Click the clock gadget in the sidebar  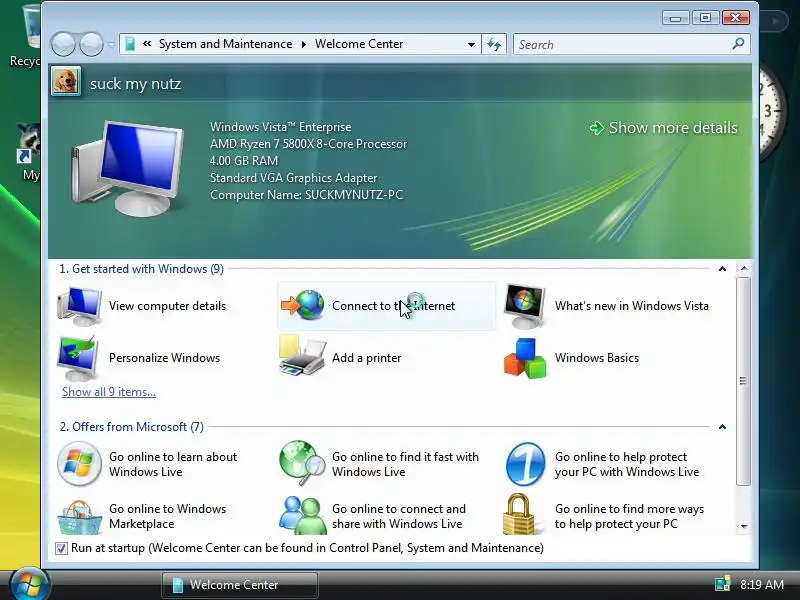[774, 112]
